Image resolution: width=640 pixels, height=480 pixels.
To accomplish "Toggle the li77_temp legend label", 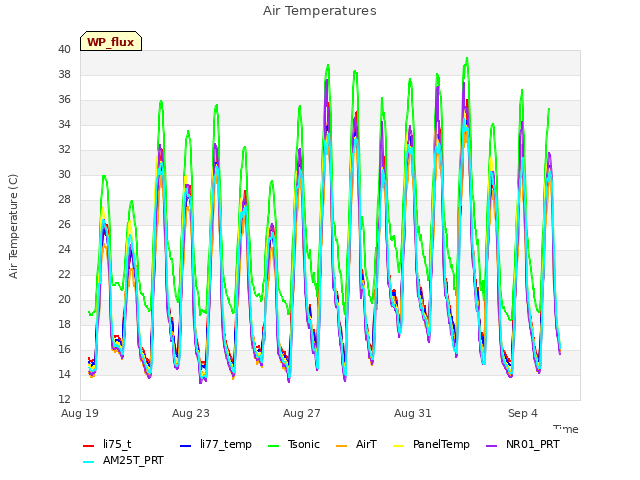I will [x=226, y=444].
